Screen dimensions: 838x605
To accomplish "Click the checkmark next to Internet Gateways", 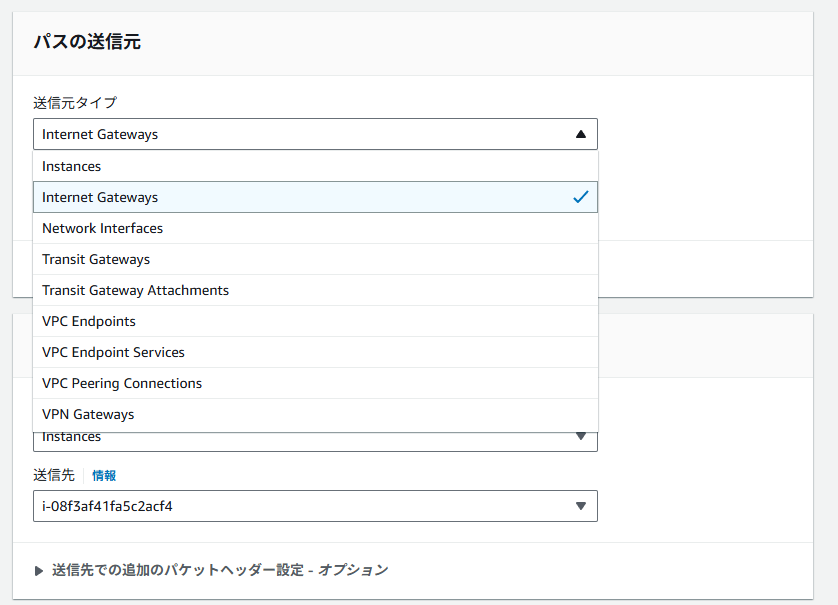I will click(580, 197).
